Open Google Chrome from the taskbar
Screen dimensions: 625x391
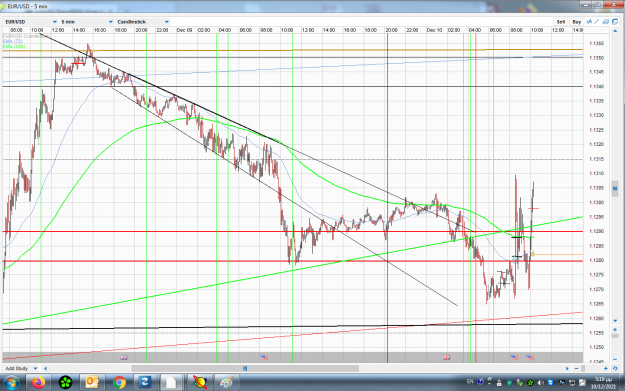click(119, 383)
